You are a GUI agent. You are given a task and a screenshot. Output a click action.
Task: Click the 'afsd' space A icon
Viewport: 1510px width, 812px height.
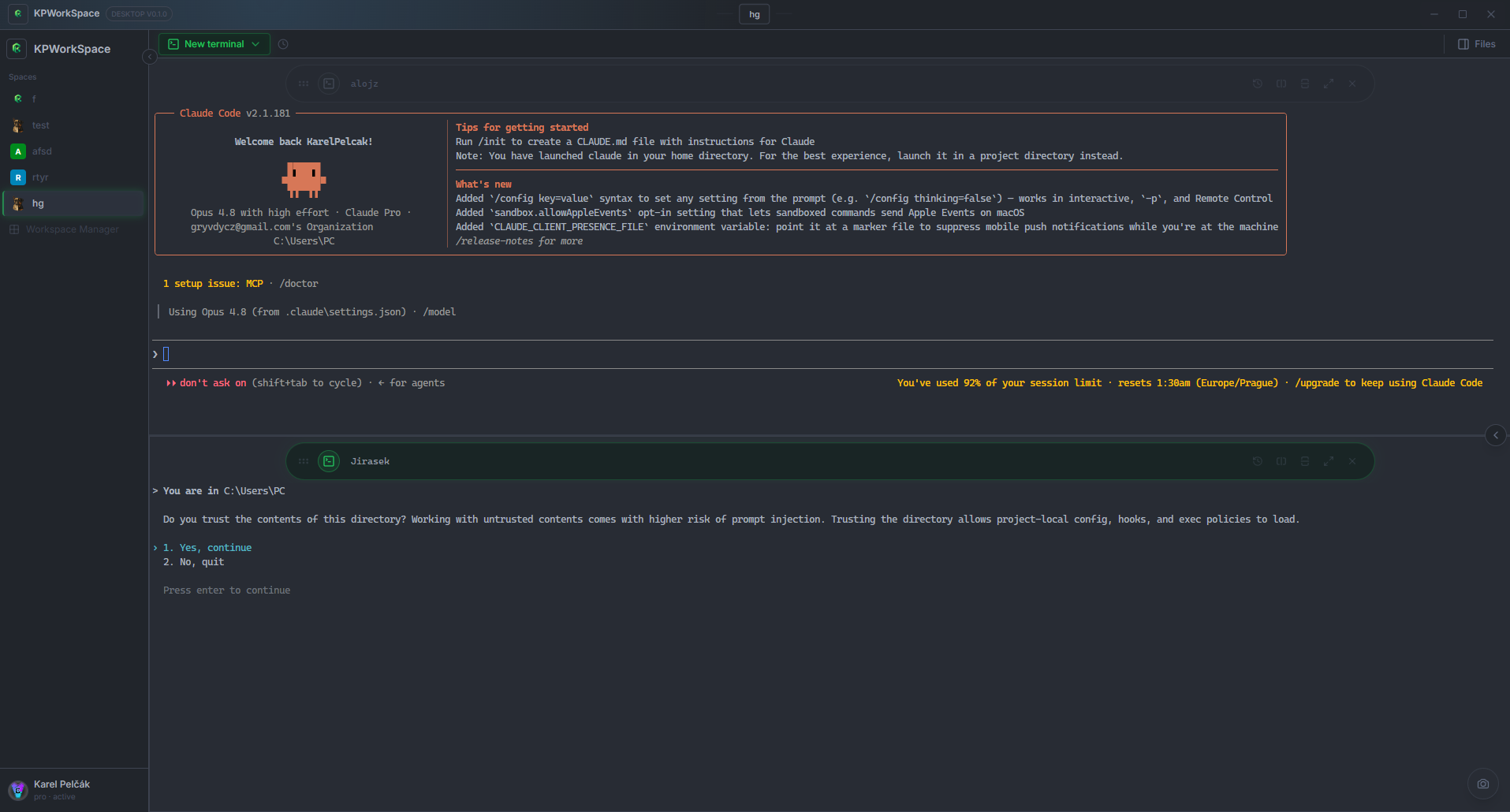pos(18,151)
